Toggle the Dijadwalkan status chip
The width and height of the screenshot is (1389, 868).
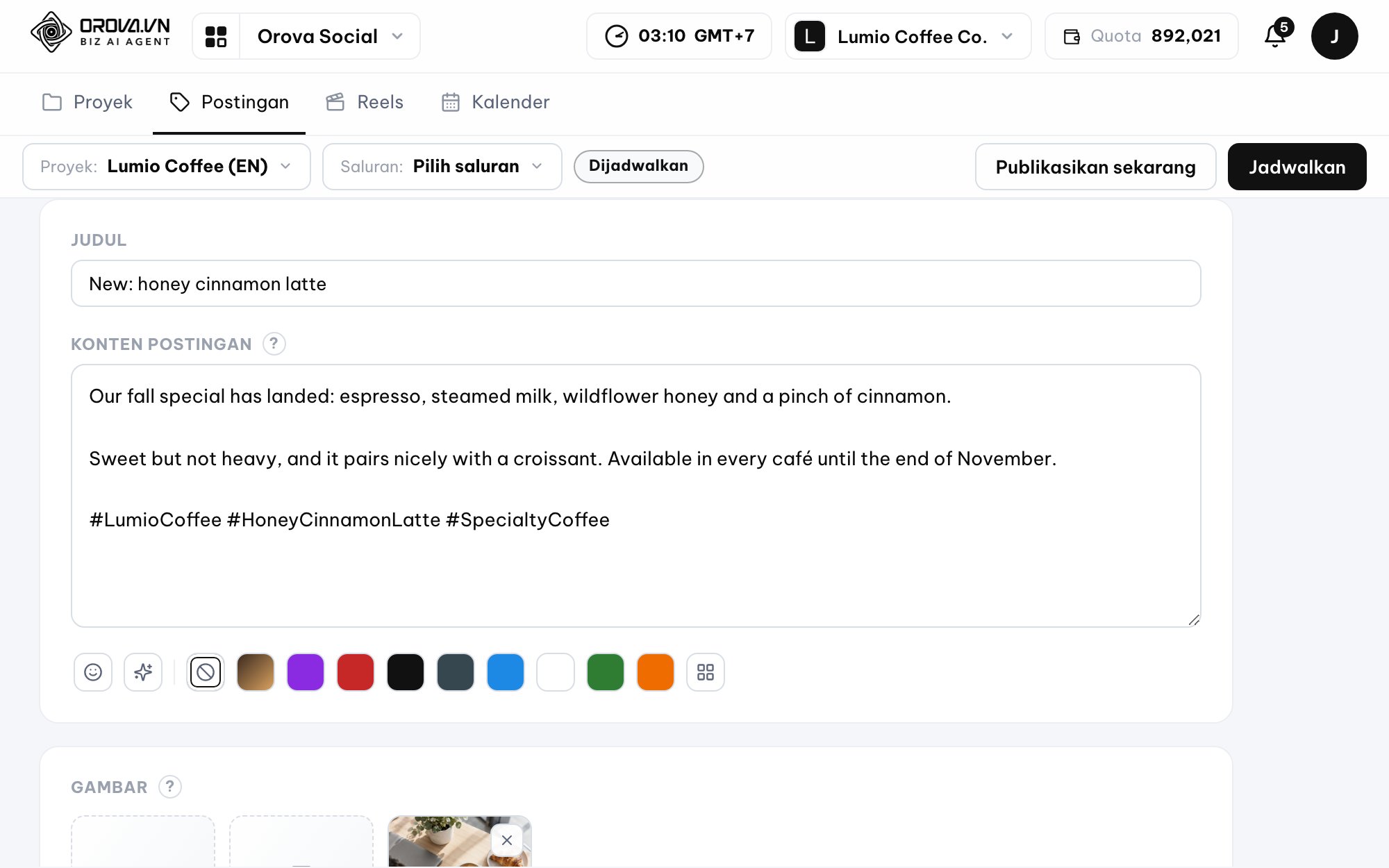pyautogui.click(x=638, y=167)
